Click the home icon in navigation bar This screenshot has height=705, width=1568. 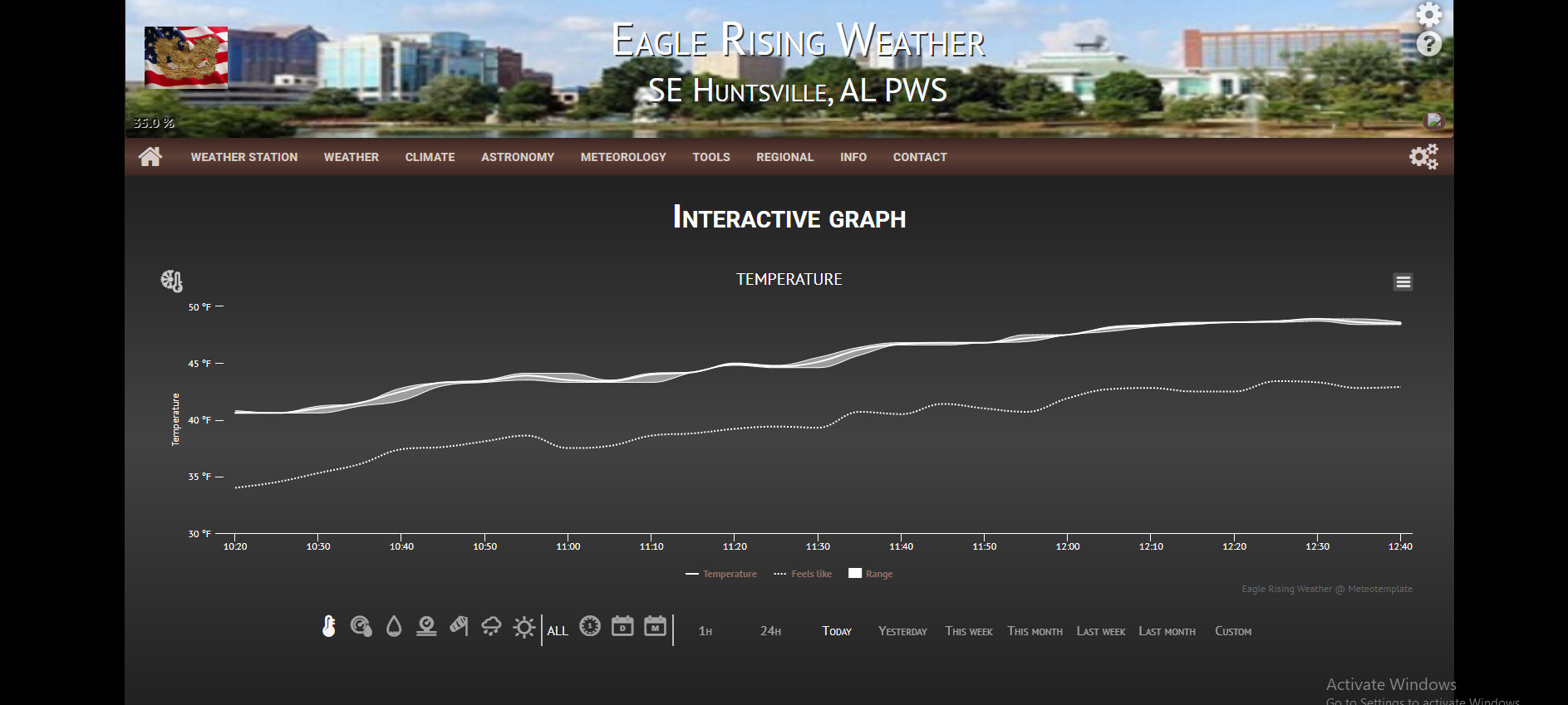tap(150, 156)
